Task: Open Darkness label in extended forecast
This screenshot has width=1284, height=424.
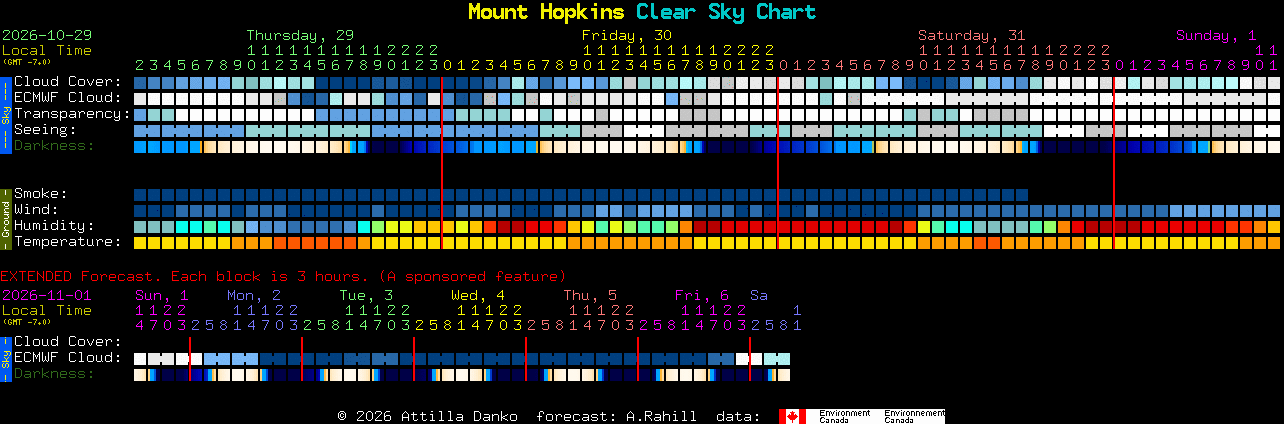Action: [x=54, y=374]
